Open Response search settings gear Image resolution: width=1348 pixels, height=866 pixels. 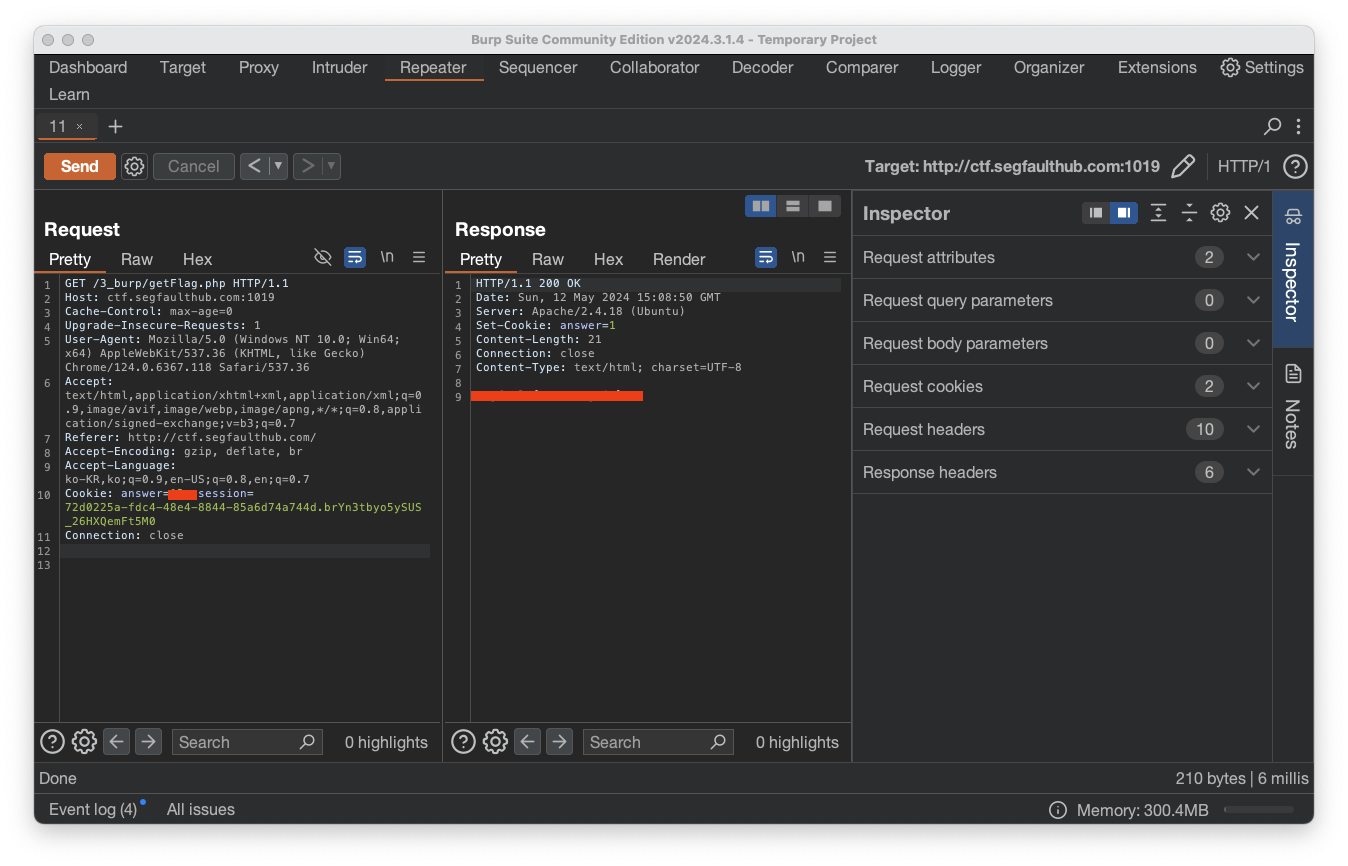(495, 742)
